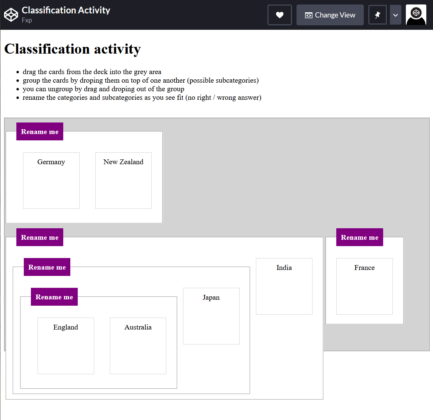Screen dimensions: 433x420
Task: Select the Germany card
Action: (x=51, y=181)
